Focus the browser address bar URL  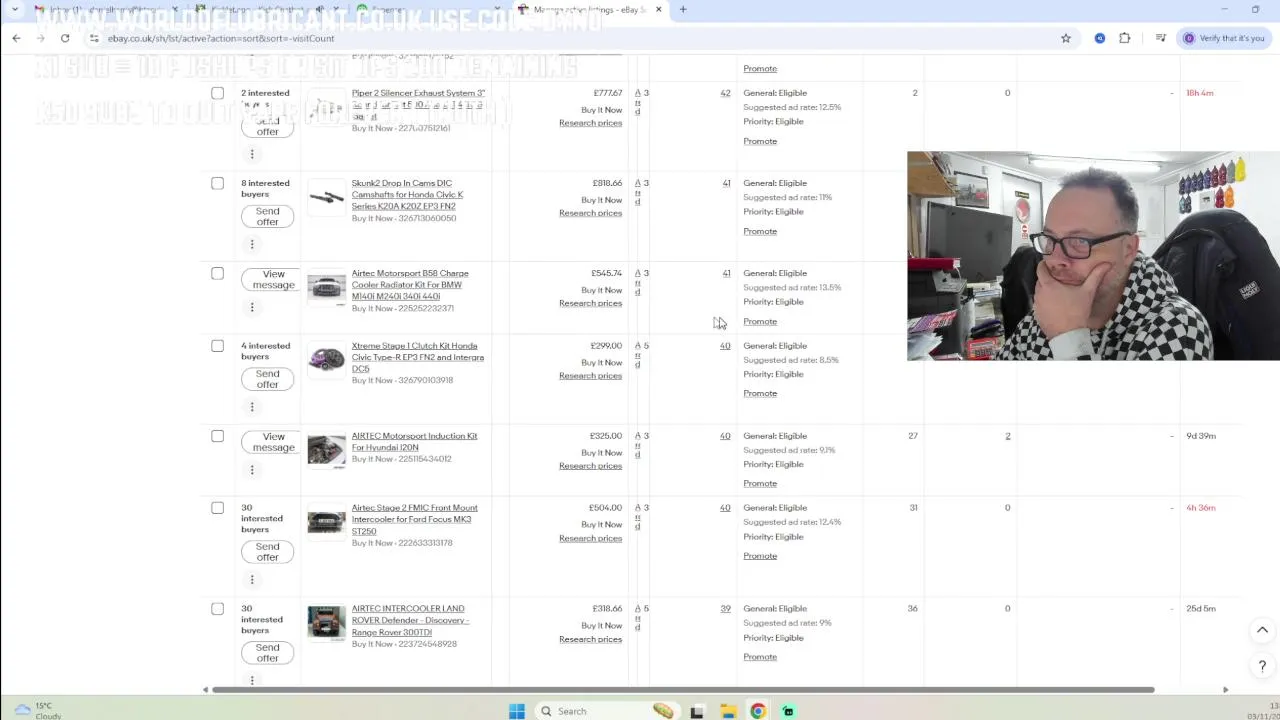pyautogui.click(x=221, y=38)
